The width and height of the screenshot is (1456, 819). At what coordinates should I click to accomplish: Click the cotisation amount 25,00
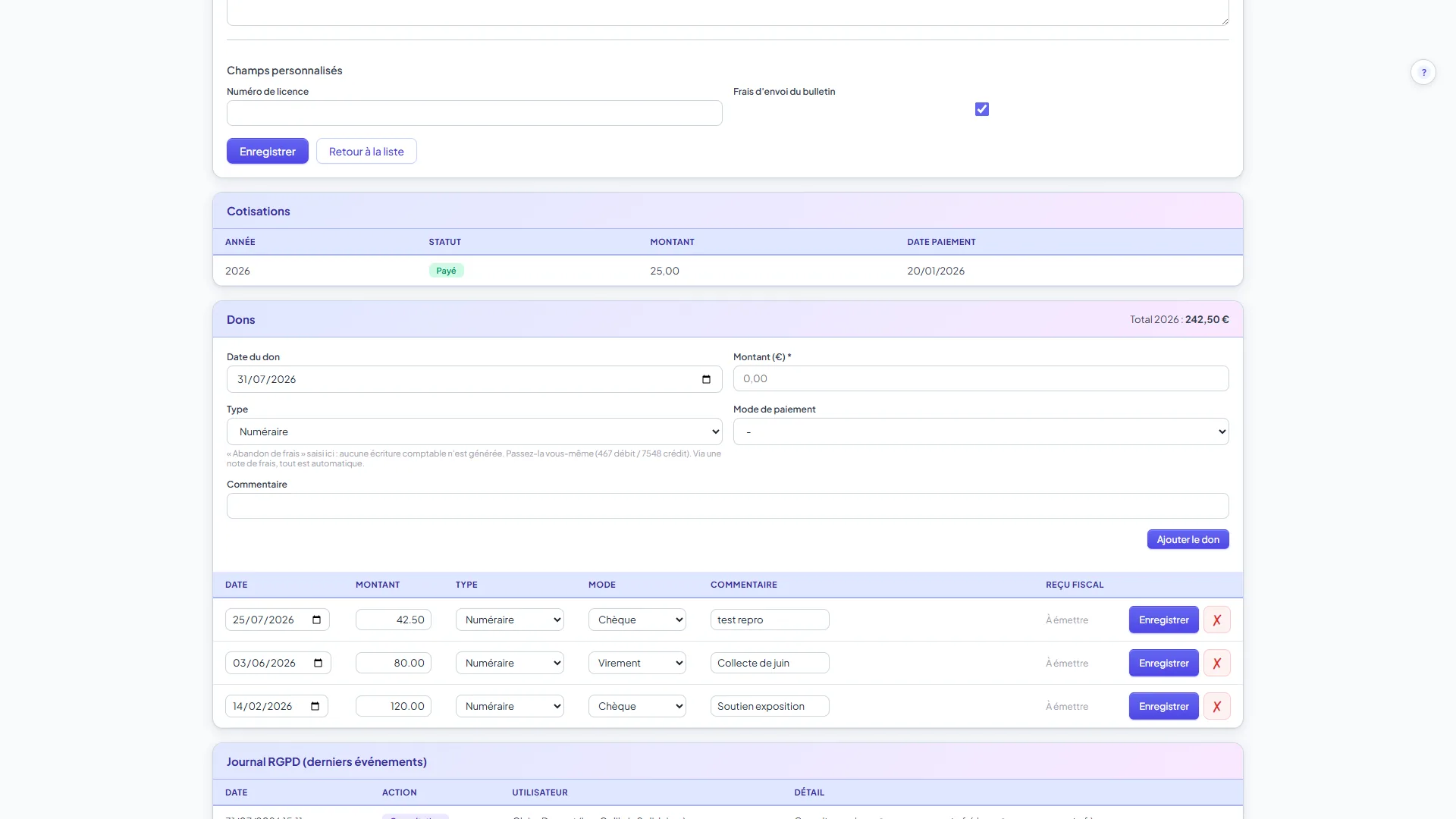click(664, 271)
